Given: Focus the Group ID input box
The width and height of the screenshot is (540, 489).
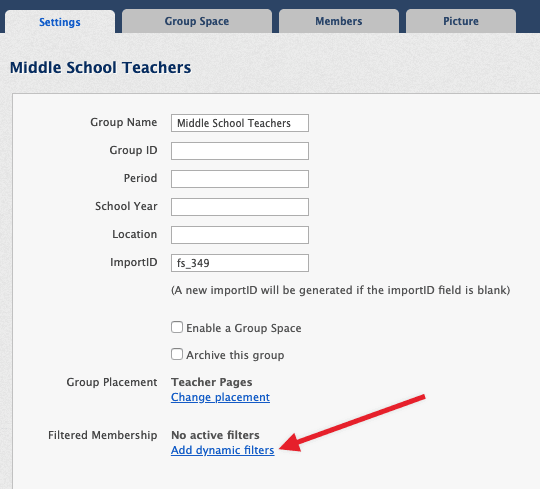Looking at the screenshot, I should (240, 151).
